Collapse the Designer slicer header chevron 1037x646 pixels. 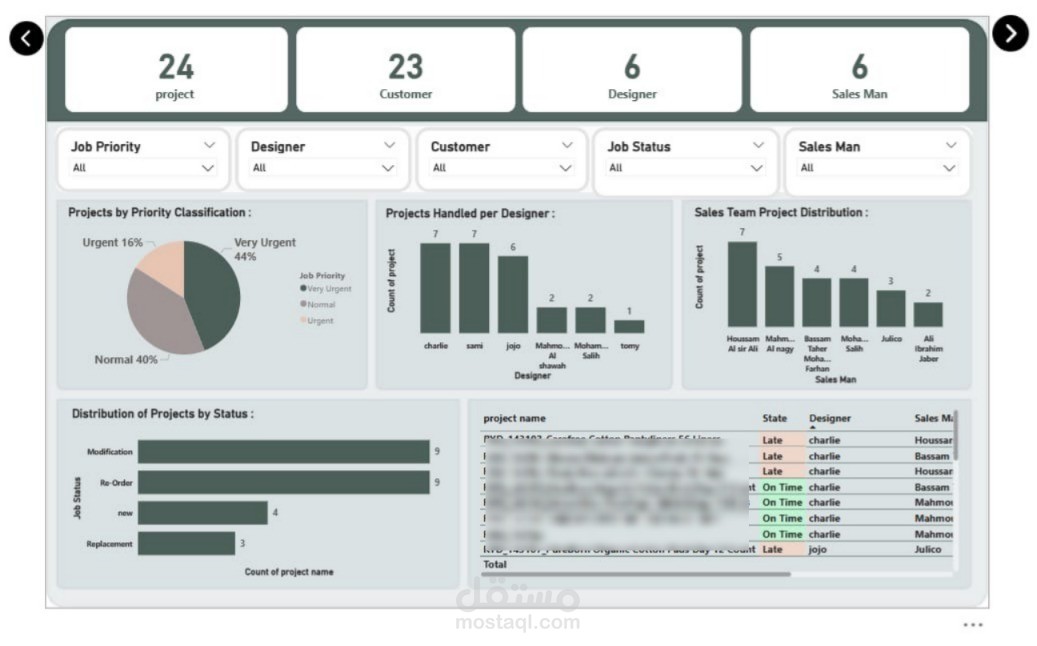tap(390, 145)
